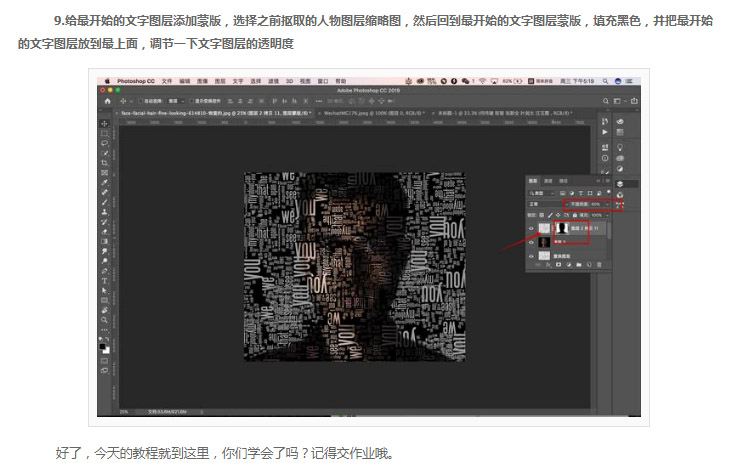The height and width of the screenshot is (463, 744).
Task: Toggle lock transparent pixels
Action: [541, 215]
